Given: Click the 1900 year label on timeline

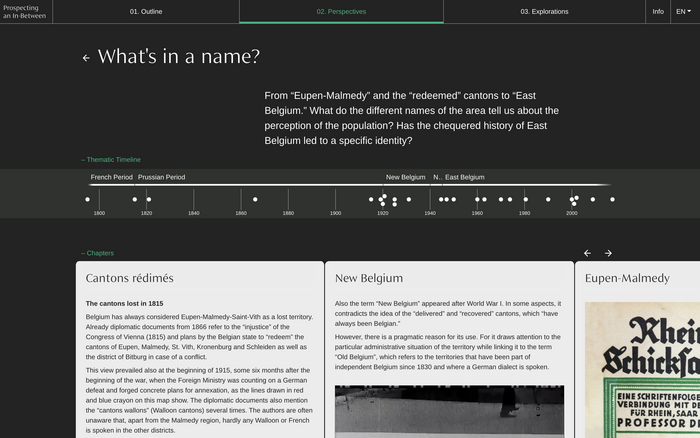Looking at the screenshot, I should 336,213.
